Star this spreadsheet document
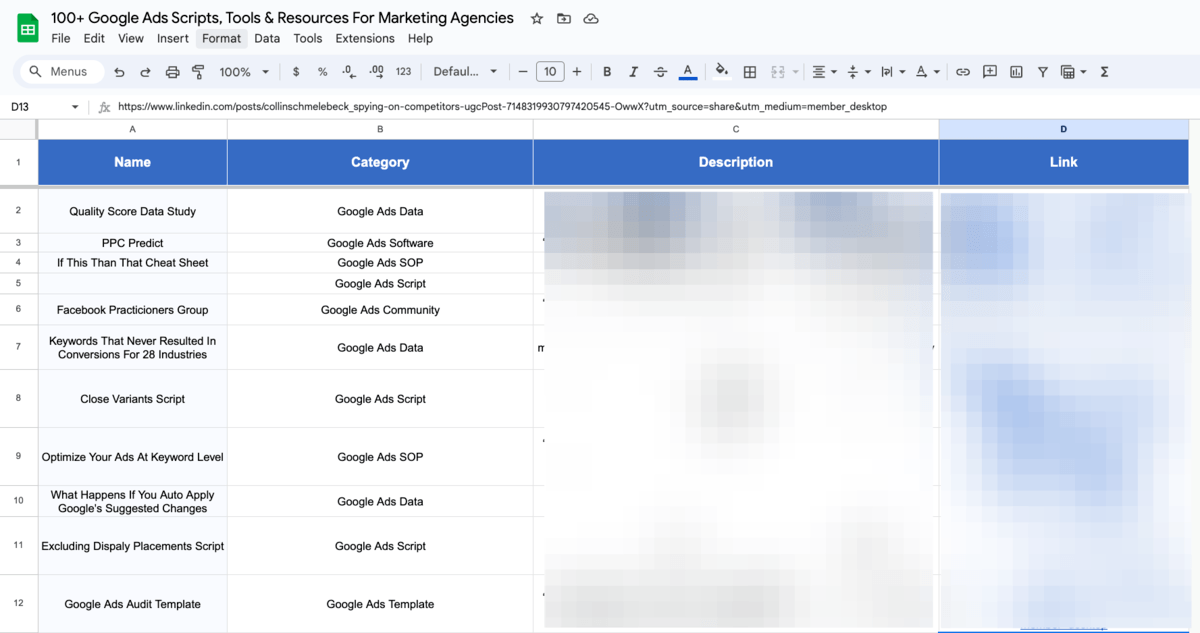Viewport: 1200px width, 633px height. coord(537,19)
